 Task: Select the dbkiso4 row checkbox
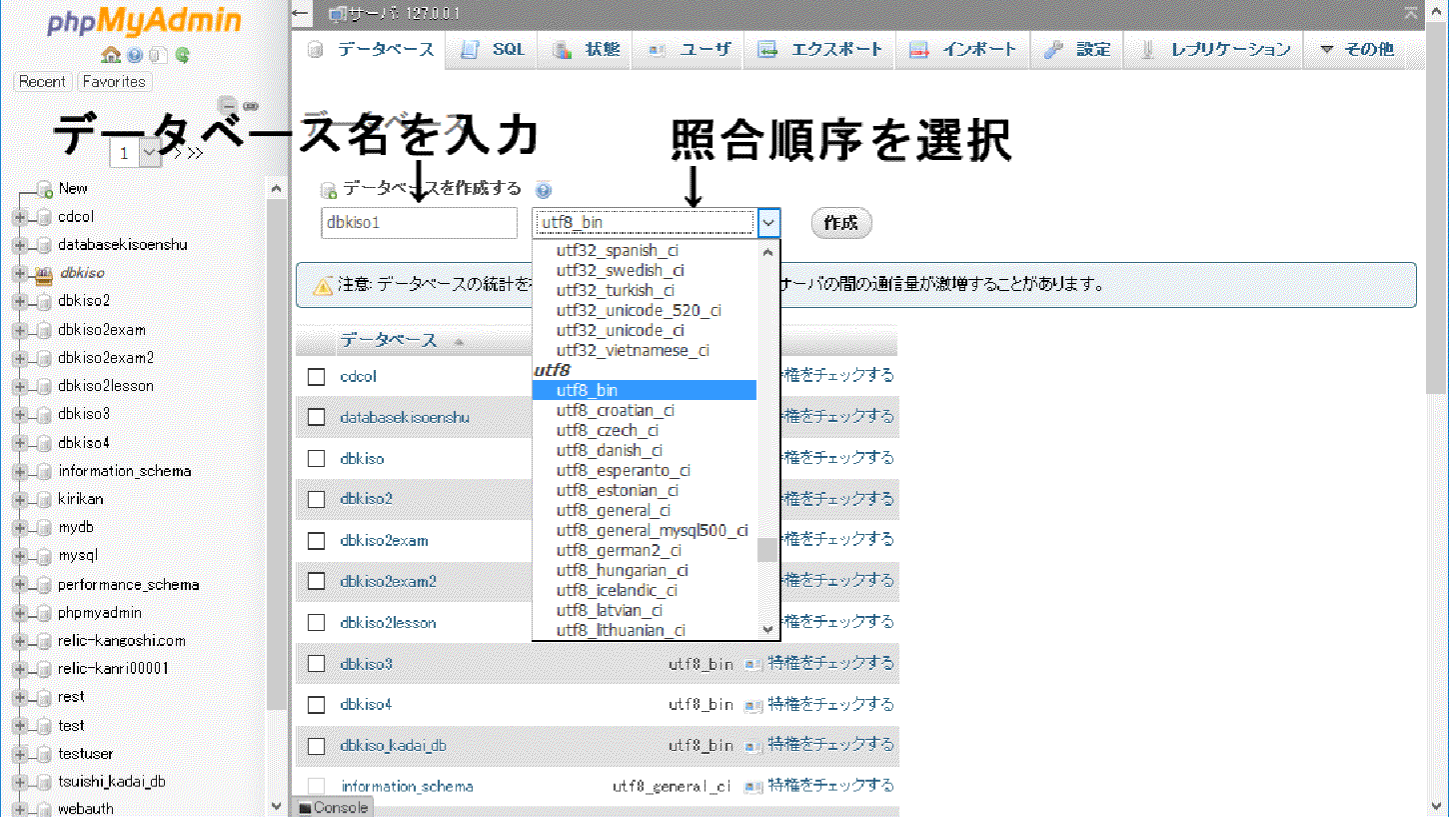[317, 705]
